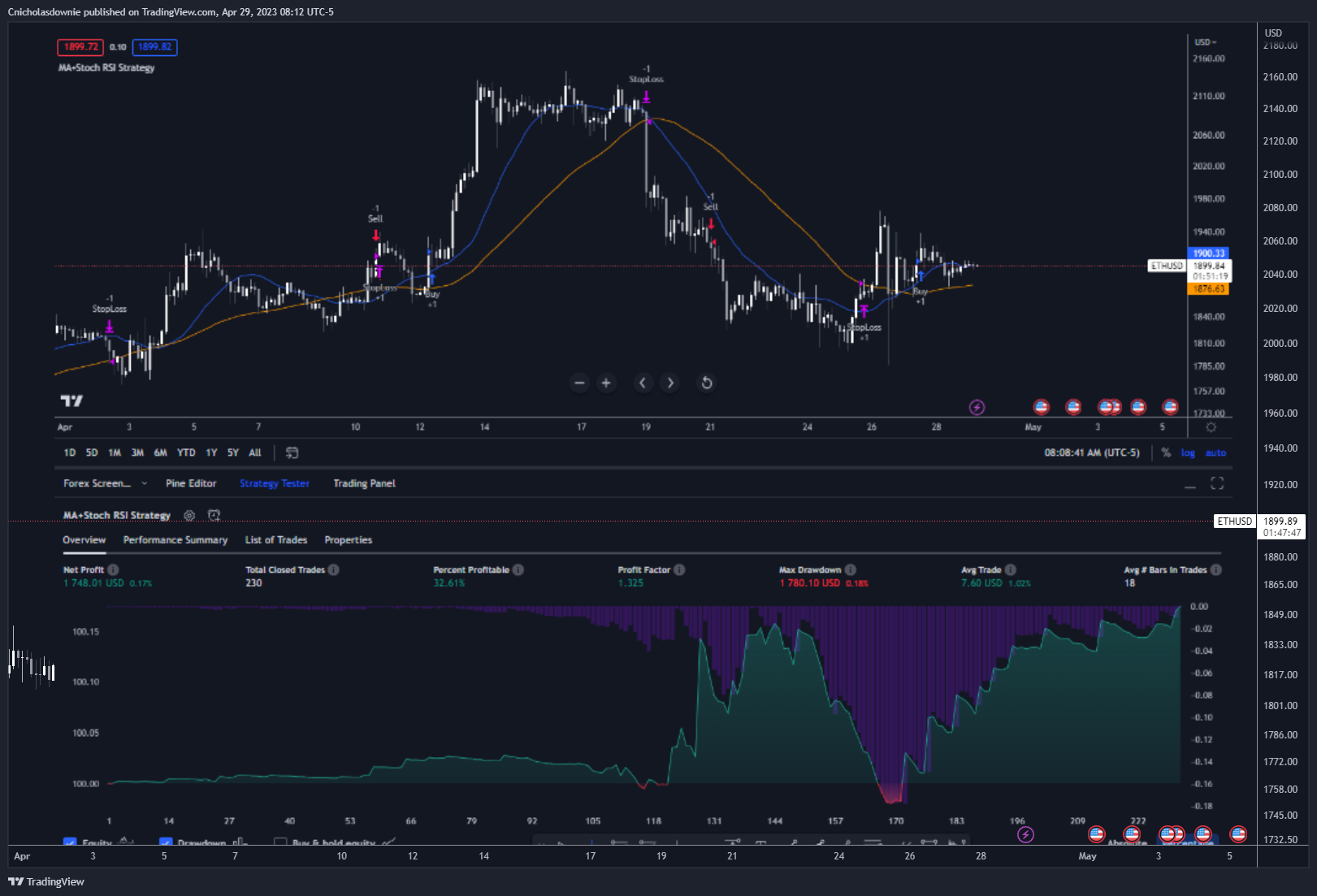Toggle percent scale mode
Viewport: 1317px width, 896px height.
[1166, 452]
